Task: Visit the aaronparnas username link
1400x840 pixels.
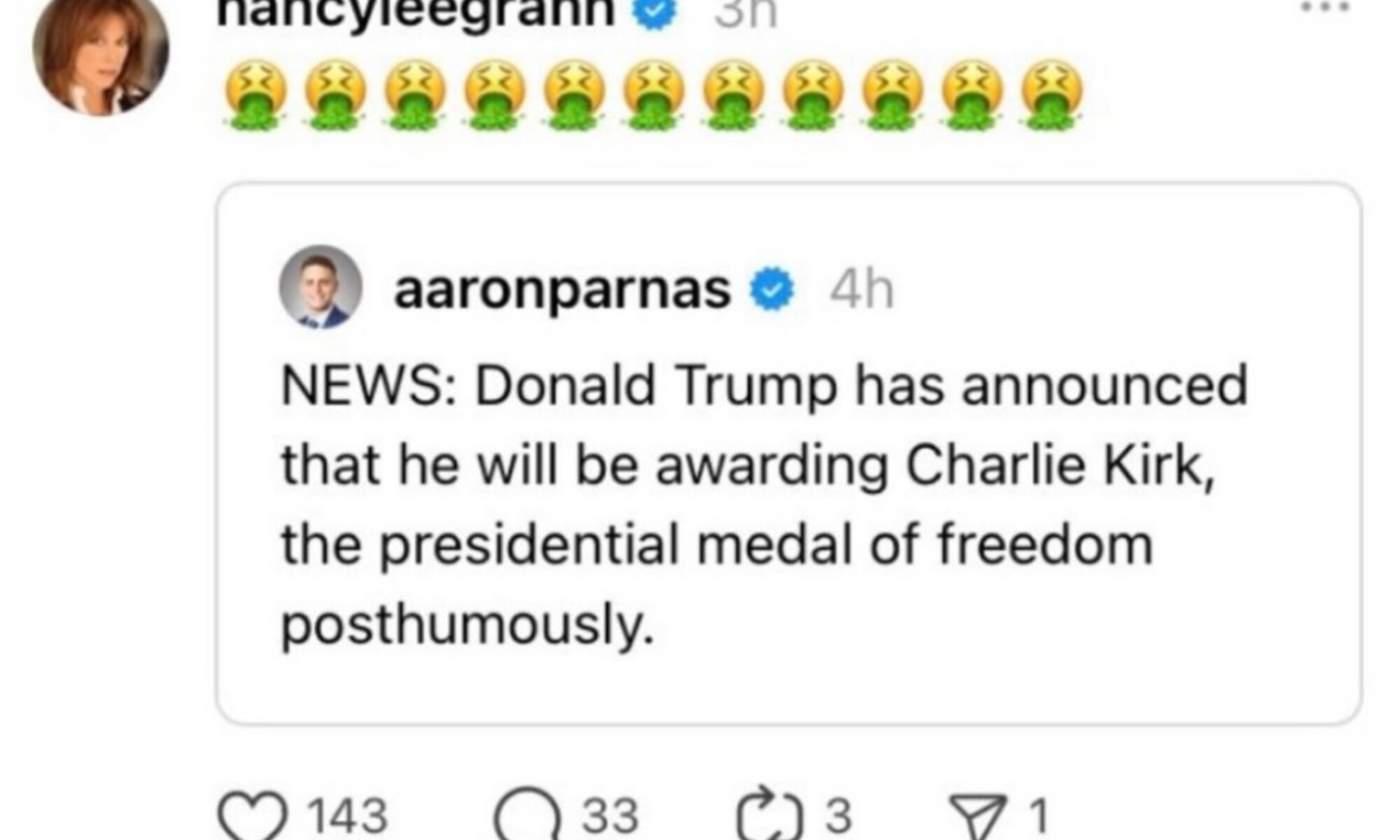Action: click(x=563, y=290)
